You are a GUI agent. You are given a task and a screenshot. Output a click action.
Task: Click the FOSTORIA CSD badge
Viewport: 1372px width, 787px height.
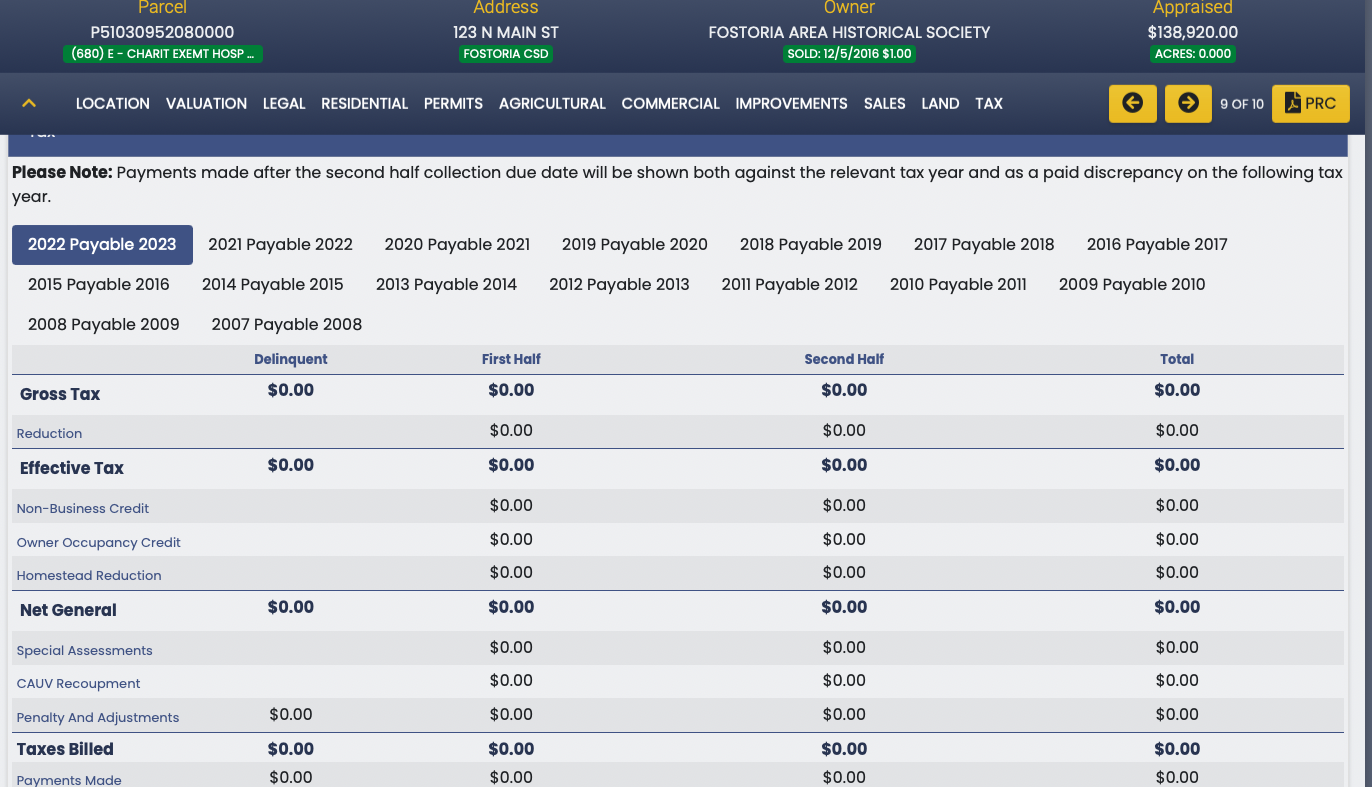tap(505, 54)
